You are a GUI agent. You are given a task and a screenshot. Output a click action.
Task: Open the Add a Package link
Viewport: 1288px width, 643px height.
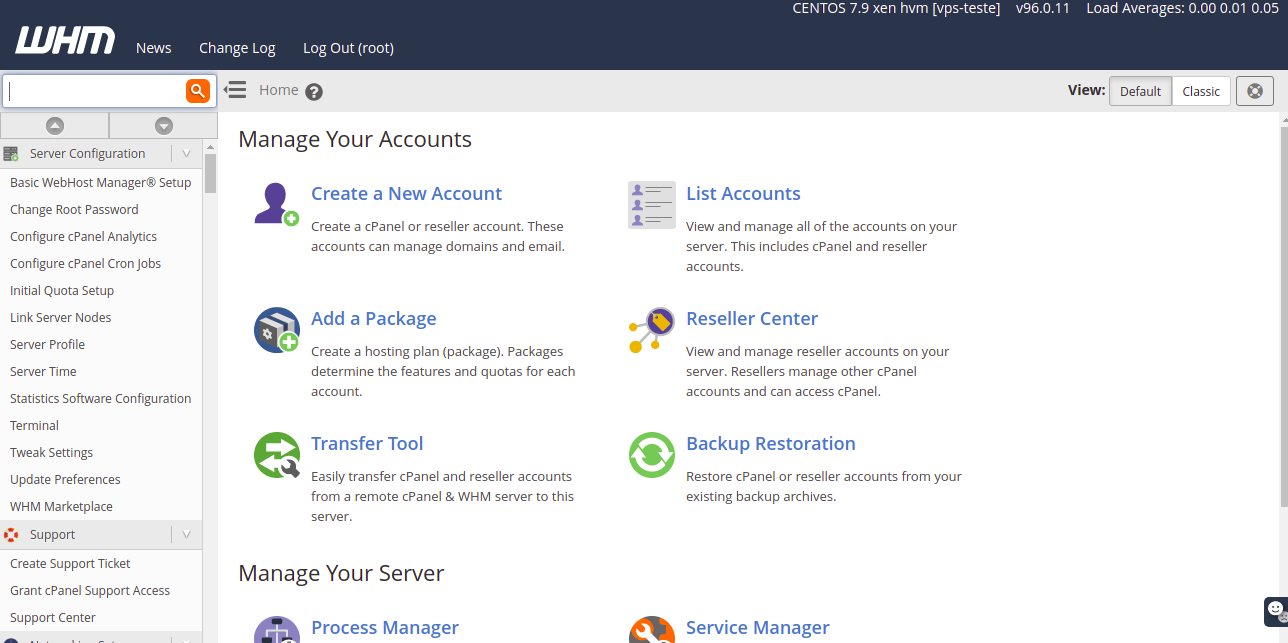373,319
